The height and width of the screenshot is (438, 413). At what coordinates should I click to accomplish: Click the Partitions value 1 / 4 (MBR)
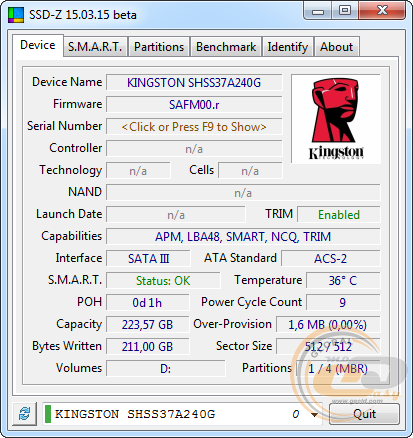tap(338, 369)
